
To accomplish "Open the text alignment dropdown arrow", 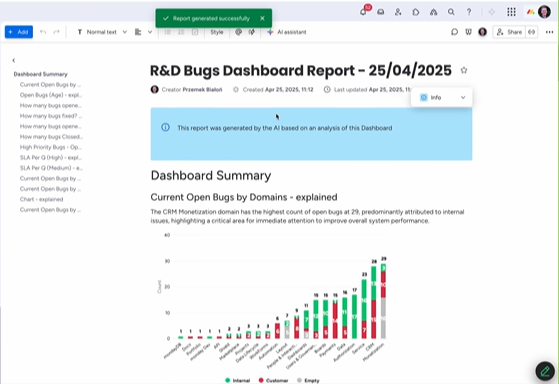I will pyautogui.click(x=150, y=32).
